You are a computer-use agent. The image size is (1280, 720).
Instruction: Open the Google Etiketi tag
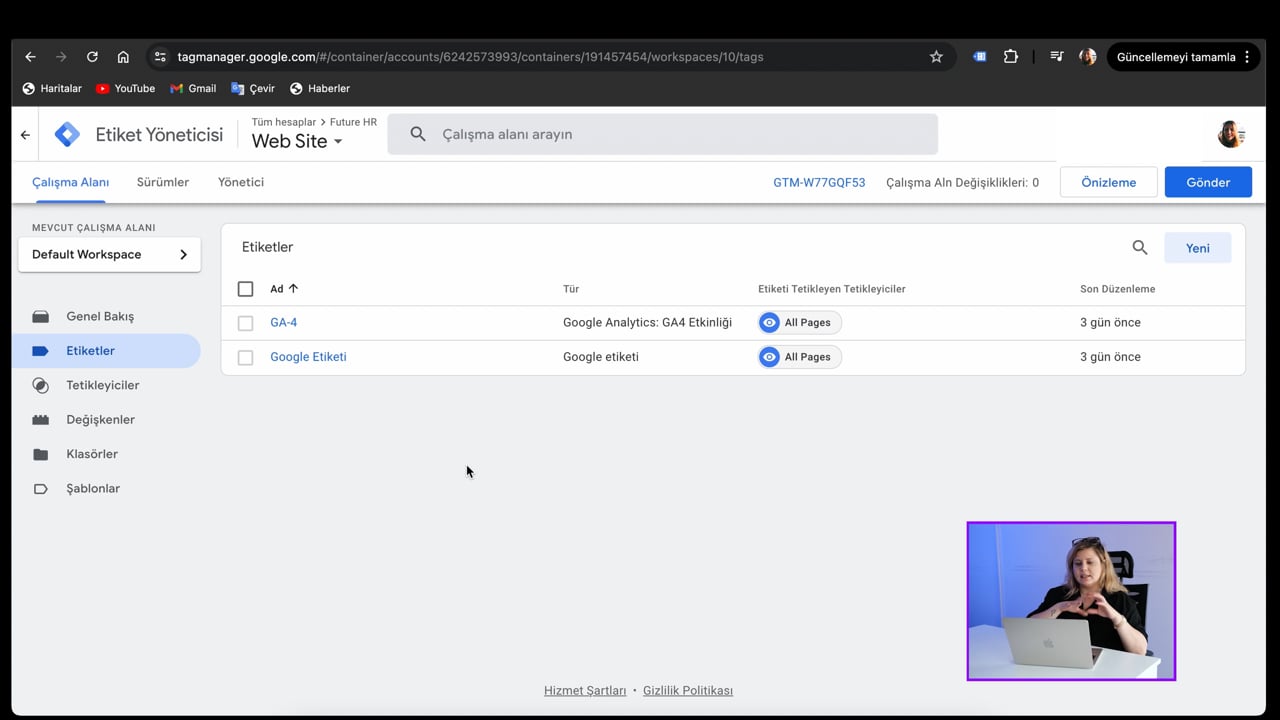308,357
